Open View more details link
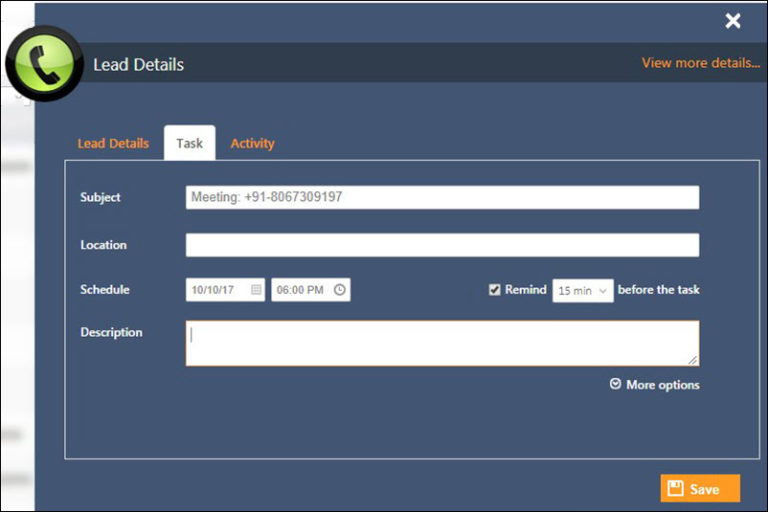 701,63
